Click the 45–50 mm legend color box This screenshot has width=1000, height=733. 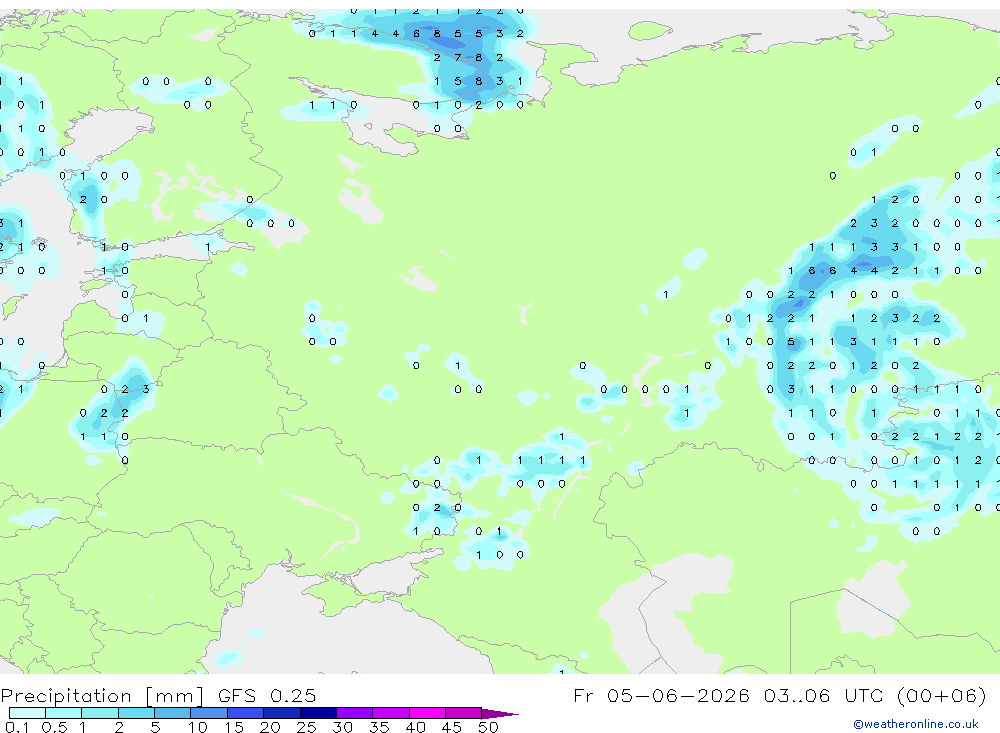pyautogui.click(x=464, y=713)
